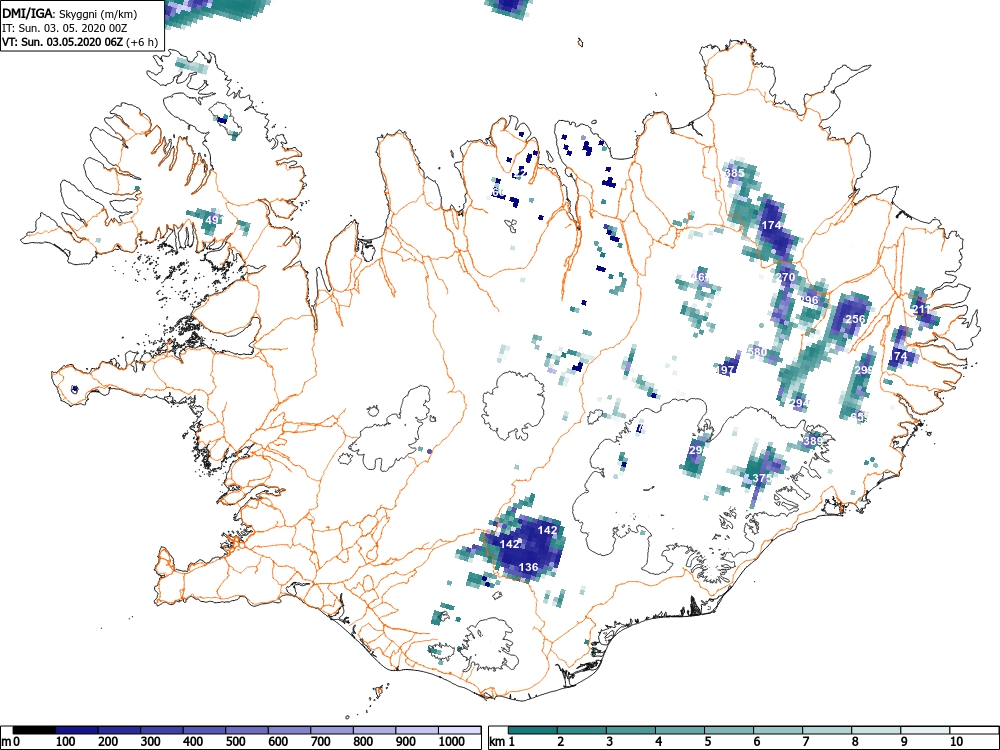Click the 'km' unit label of the right legend

click(x=497, y=742)
